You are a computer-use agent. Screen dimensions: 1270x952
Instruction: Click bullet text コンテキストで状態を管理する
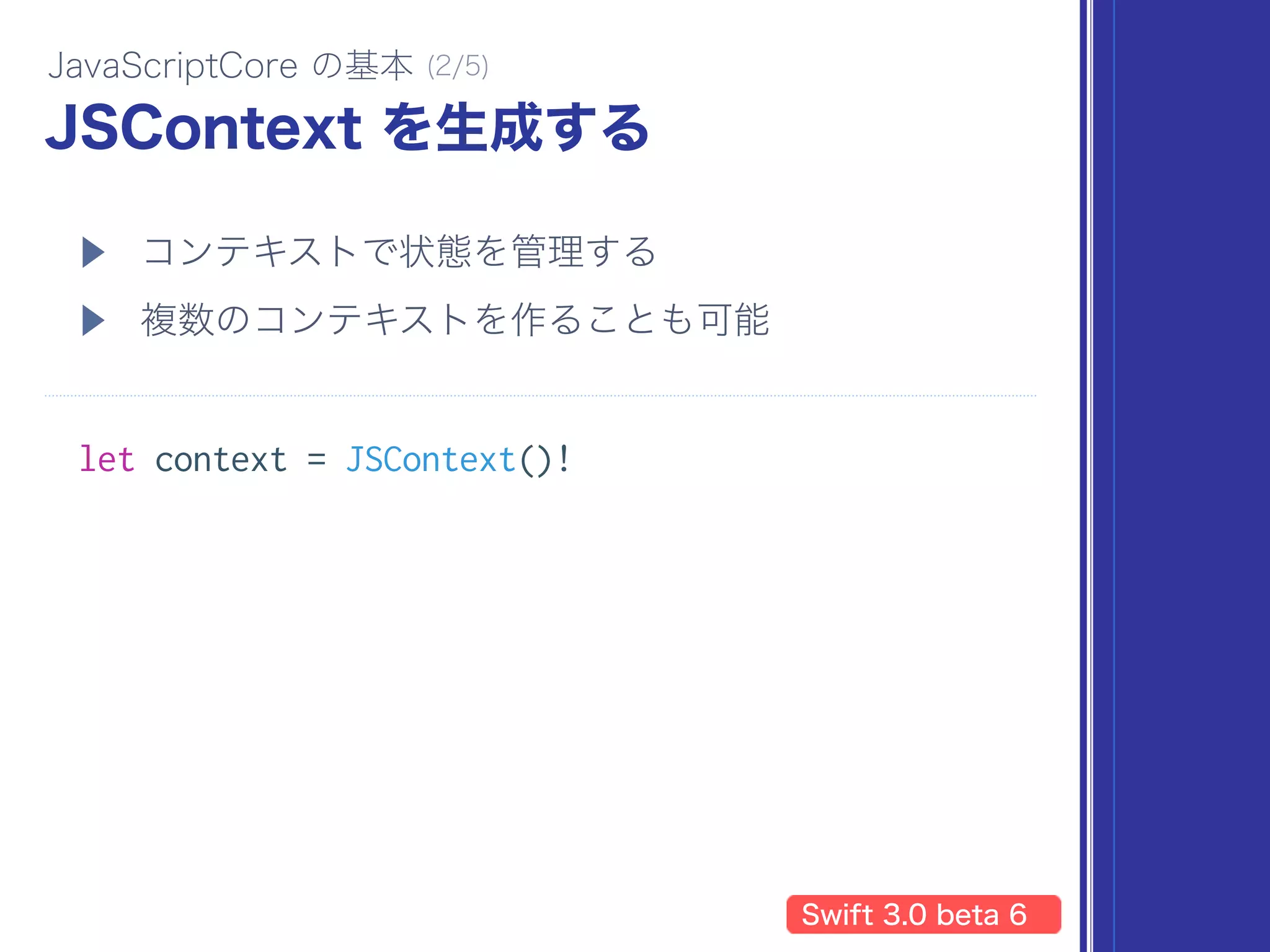[x=399, y=252]
